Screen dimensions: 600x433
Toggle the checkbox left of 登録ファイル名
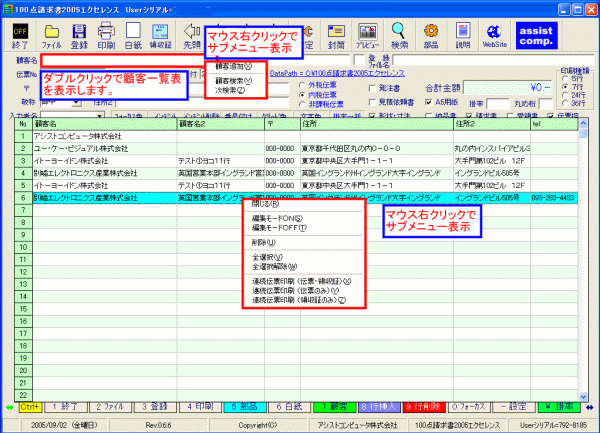[x=359, y=60]
